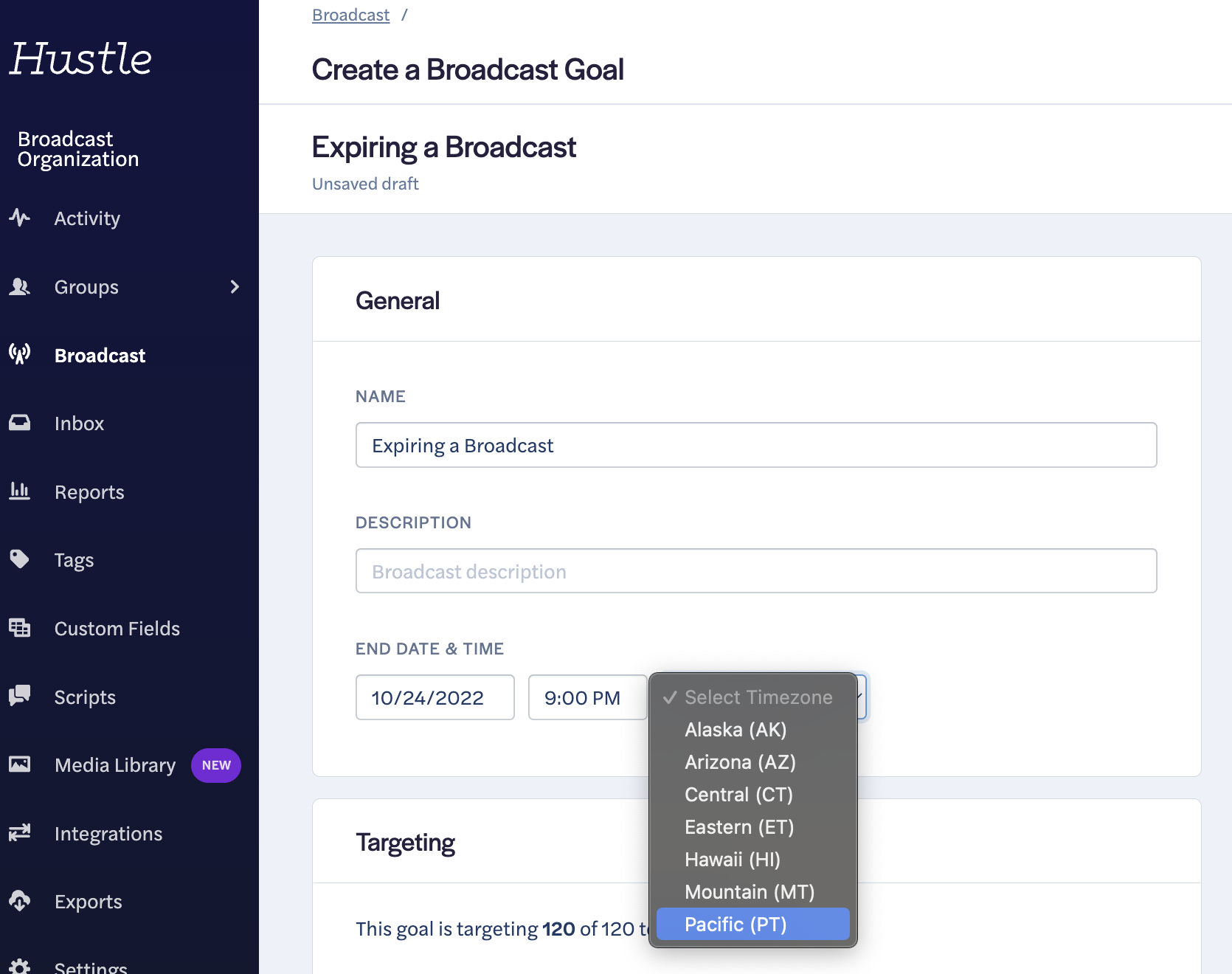
Task: Pick Hawaii (HI) in timezone dropdown
Action: point(752,860)
